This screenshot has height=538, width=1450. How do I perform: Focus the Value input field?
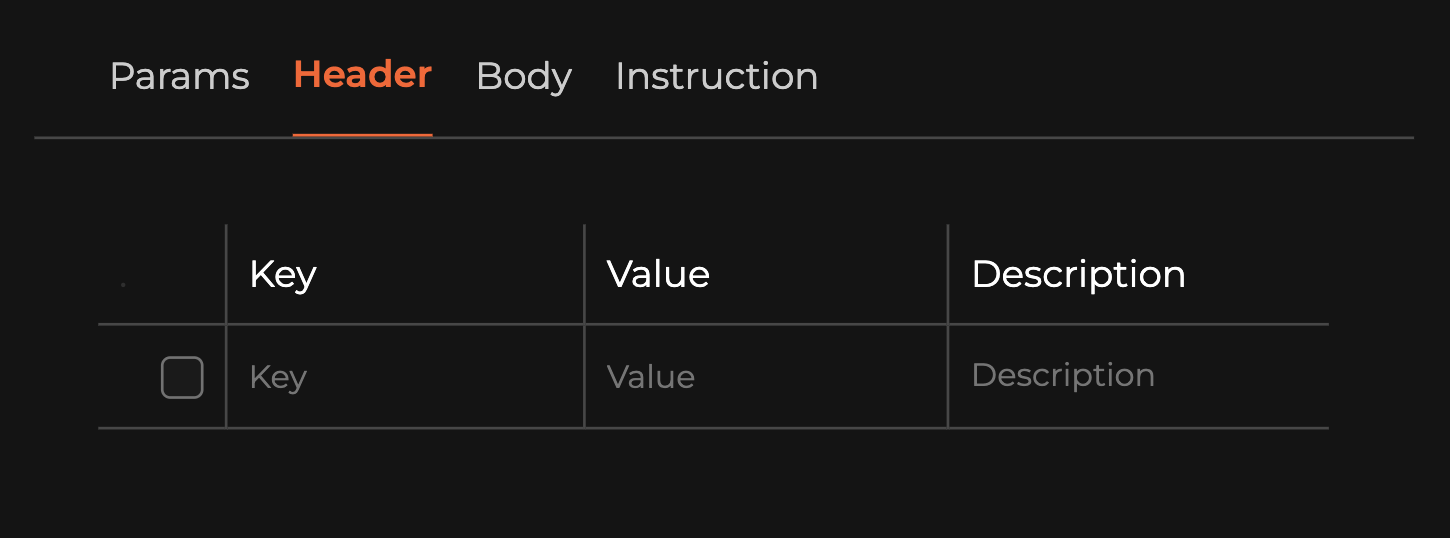coord(765,377)
